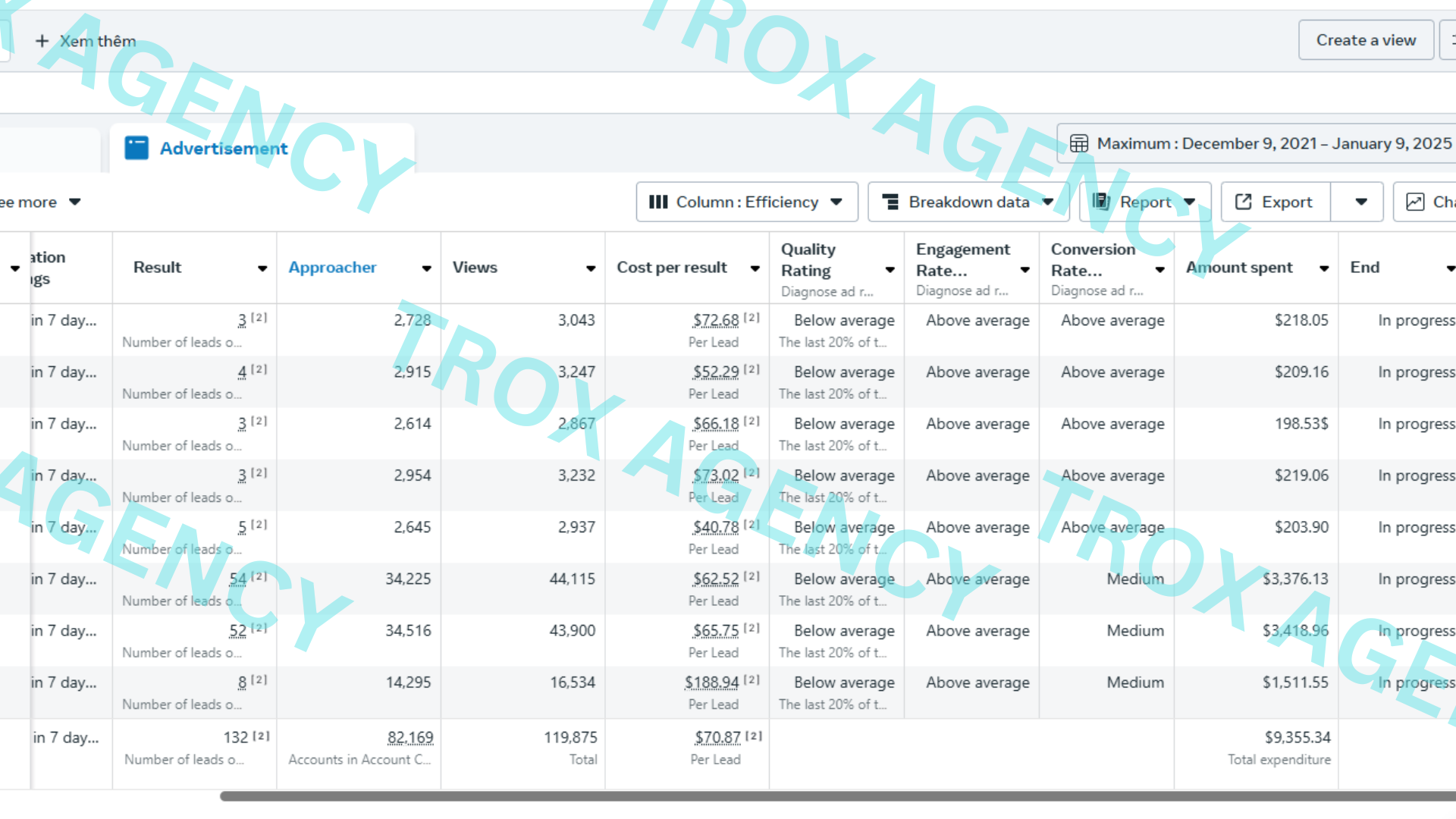Click the Amount spent cell 198.53$

[1301, 423]
